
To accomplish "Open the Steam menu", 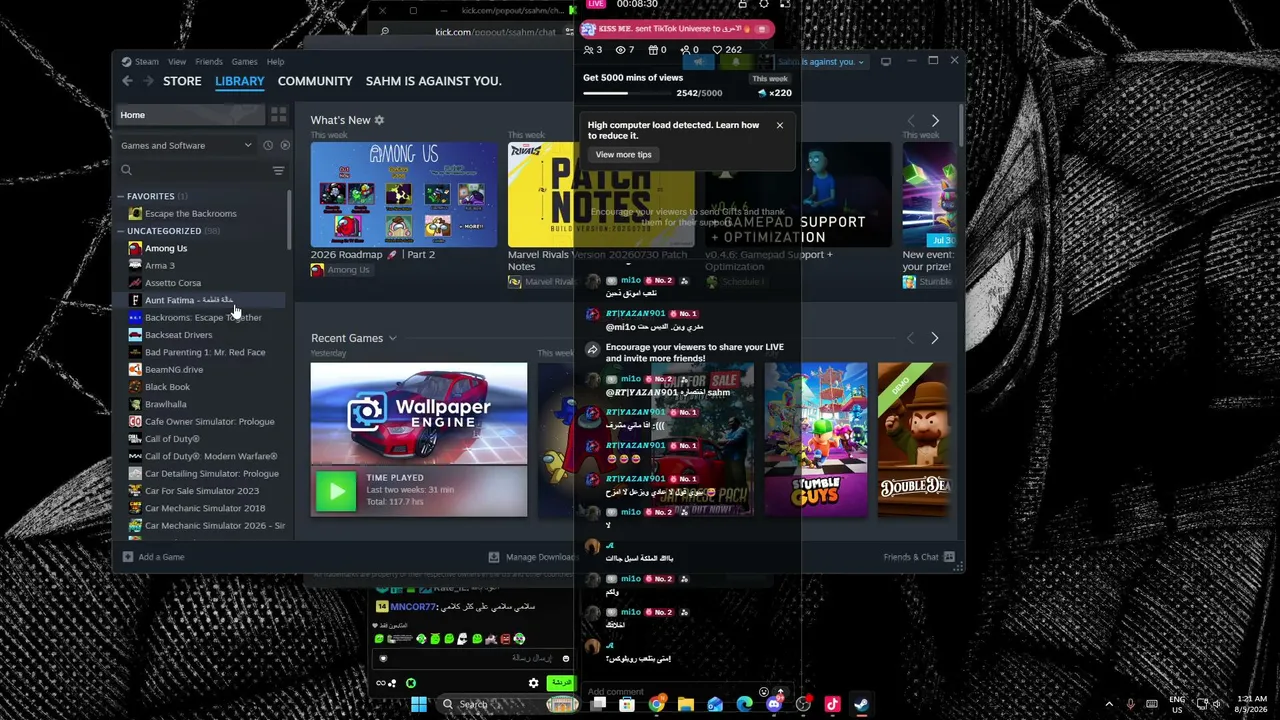I will pos(147,62).
